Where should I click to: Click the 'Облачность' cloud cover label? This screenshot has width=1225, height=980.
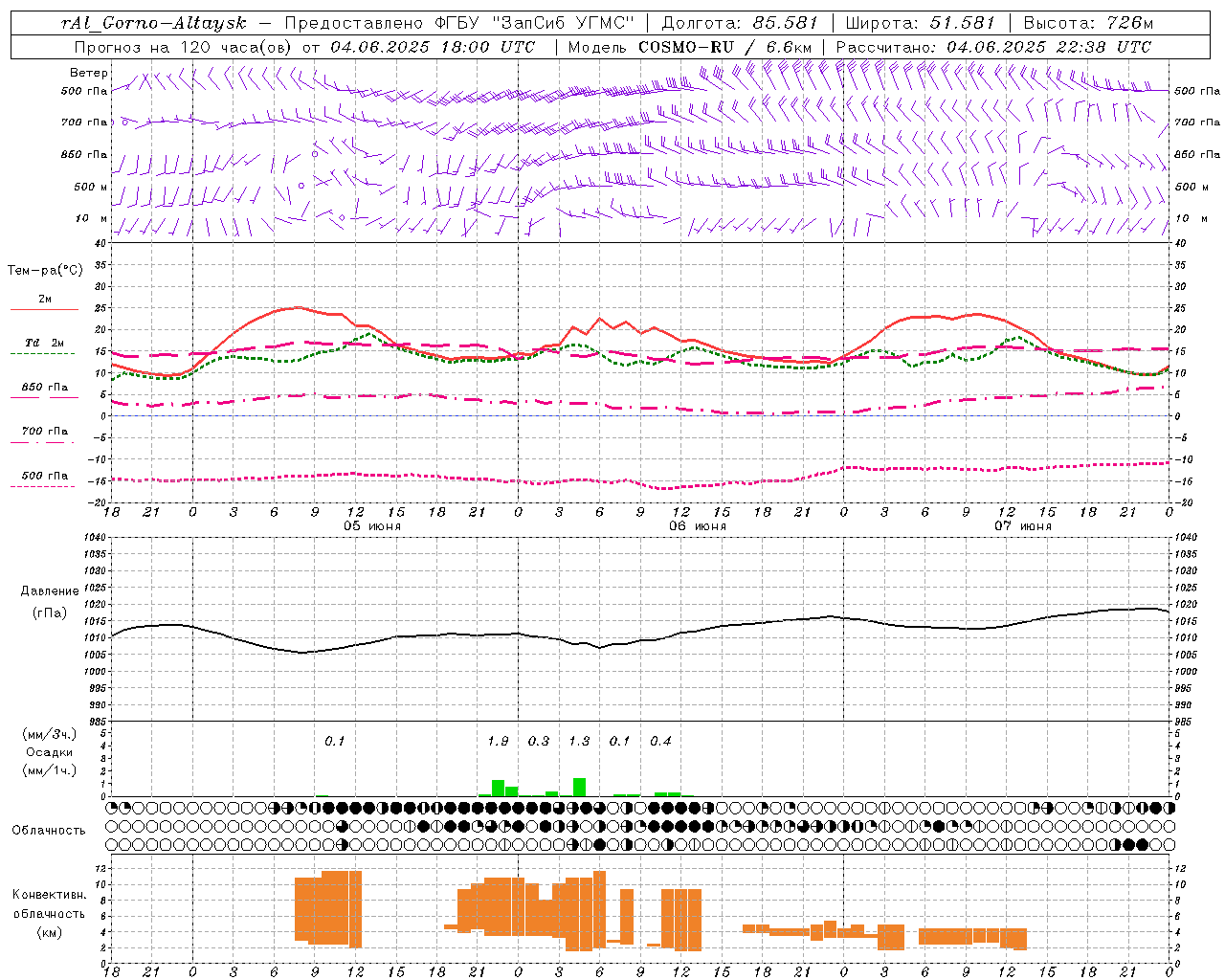pyautogui.click(x=49, y=831)
